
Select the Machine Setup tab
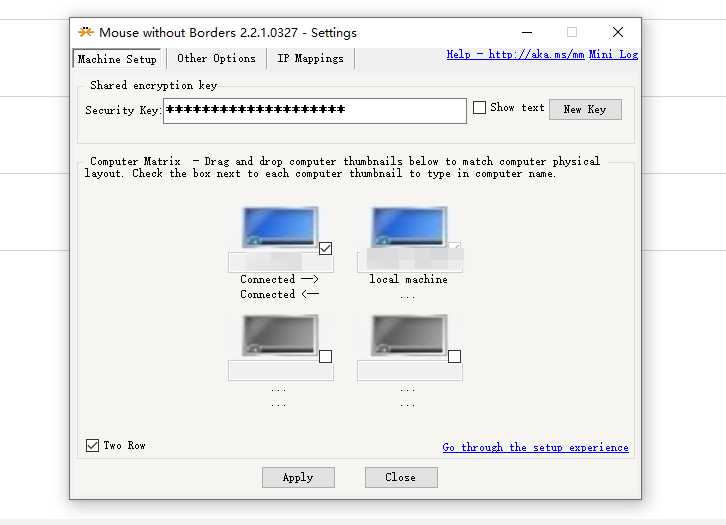pos(117,59)
